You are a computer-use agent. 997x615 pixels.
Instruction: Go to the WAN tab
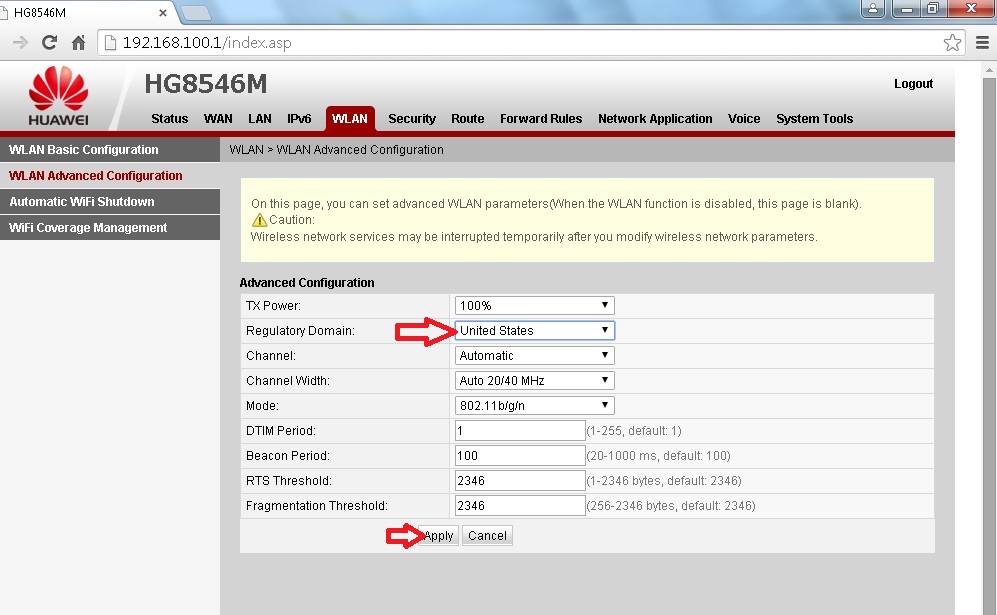[218, 118]
